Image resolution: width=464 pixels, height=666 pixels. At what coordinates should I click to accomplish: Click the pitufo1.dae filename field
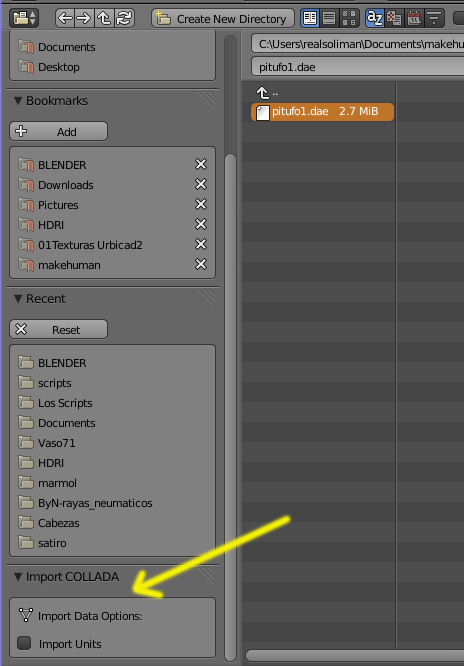pos(357,67)
